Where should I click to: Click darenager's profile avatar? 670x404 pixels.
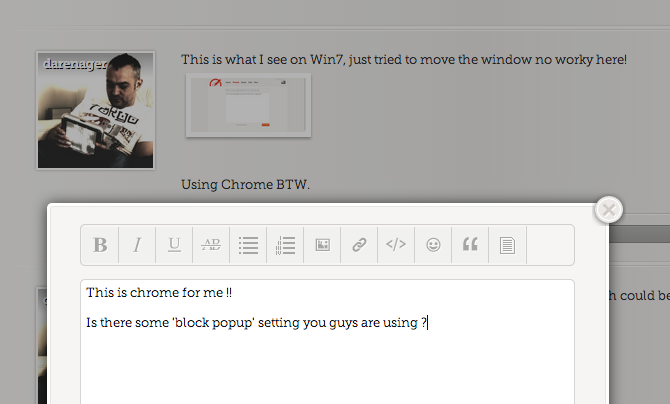tap(95, 110)
